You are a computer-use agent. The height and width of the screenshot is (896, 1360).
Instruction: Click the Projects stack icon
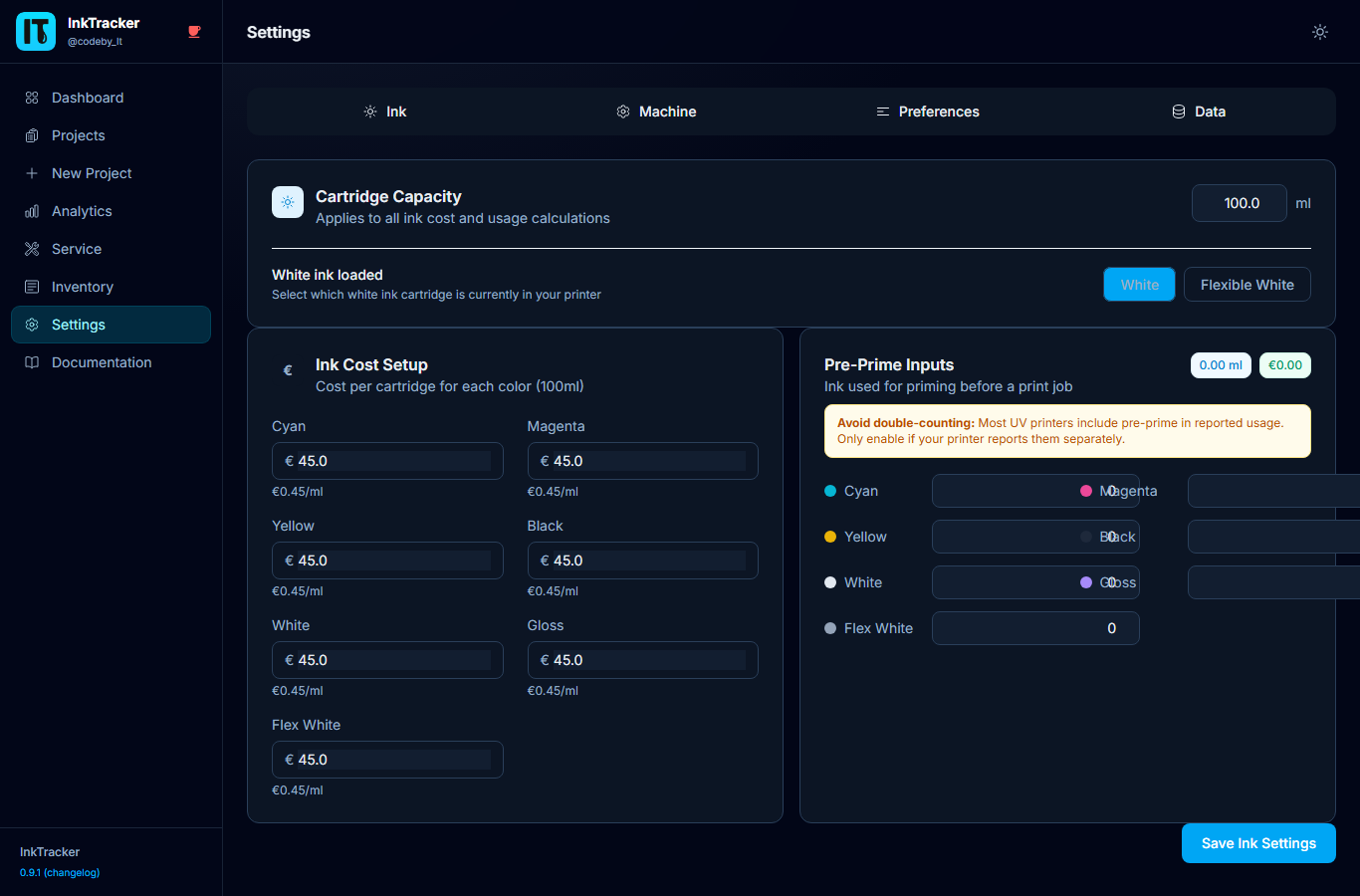pos(32,135)
